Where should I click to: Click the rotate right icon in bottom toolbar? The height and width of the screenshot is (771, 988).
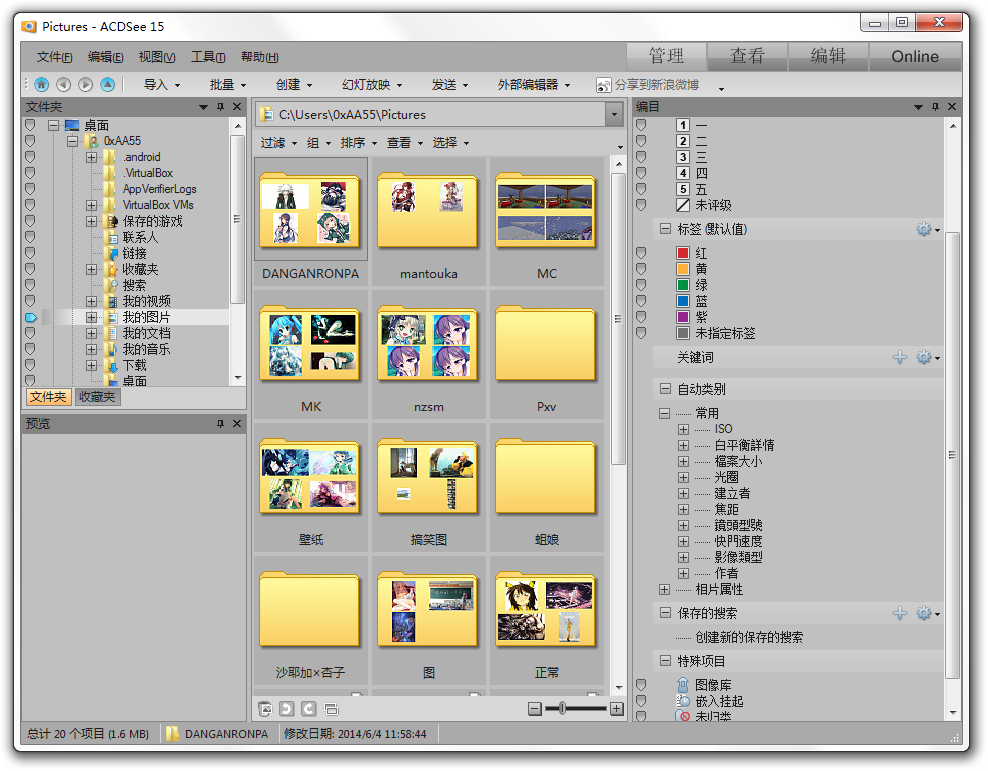click(x=309, y=709)
